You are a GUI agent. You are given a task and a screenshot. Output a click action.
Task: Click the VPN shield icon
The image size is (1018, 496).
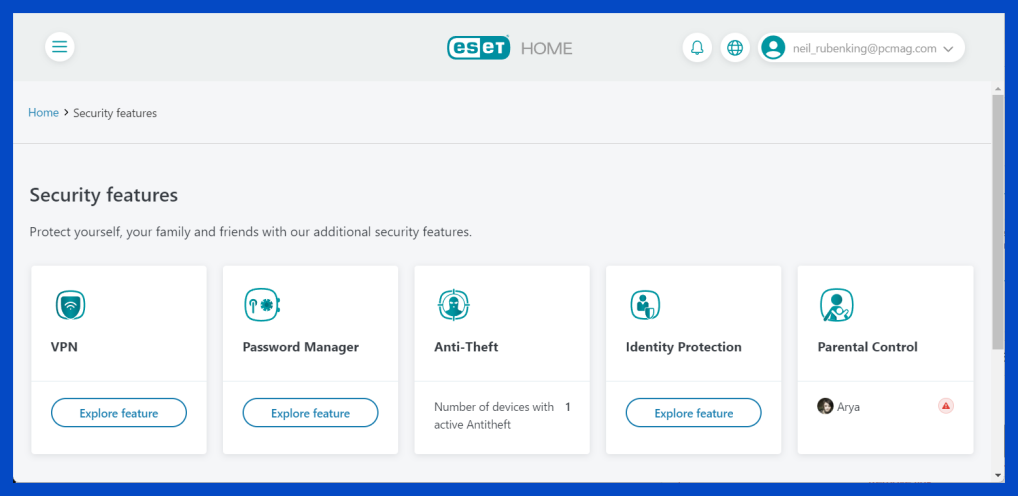tap(70, 306)
